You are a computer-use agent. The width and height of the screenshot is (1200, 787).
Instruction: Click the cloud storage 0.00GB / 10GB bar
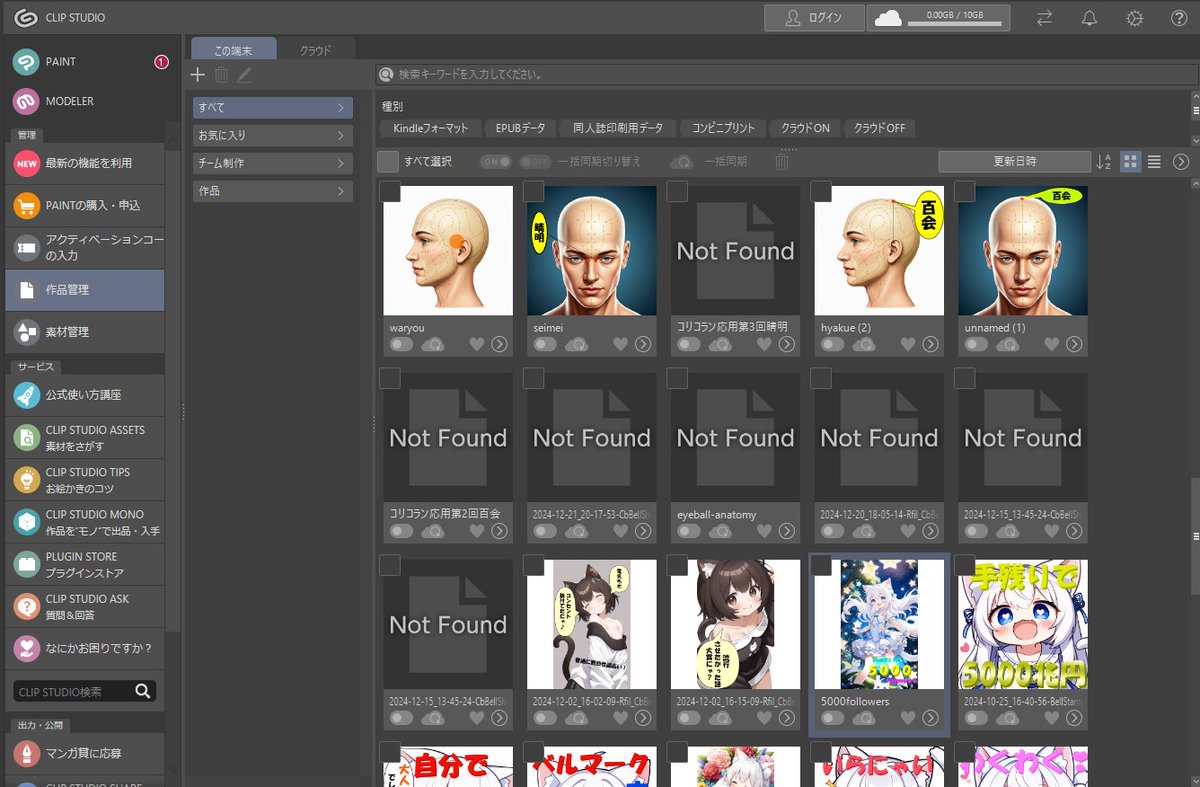click(938, 18)
